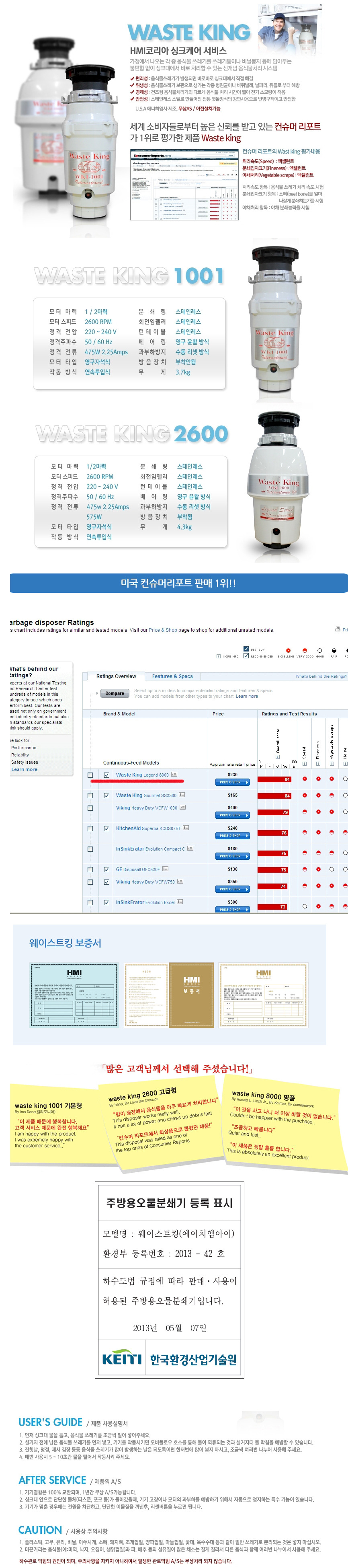348x1568 pixels.
Task: Open info icon beside Viking Heavy Duty VCFW1000
Action: 182,807
